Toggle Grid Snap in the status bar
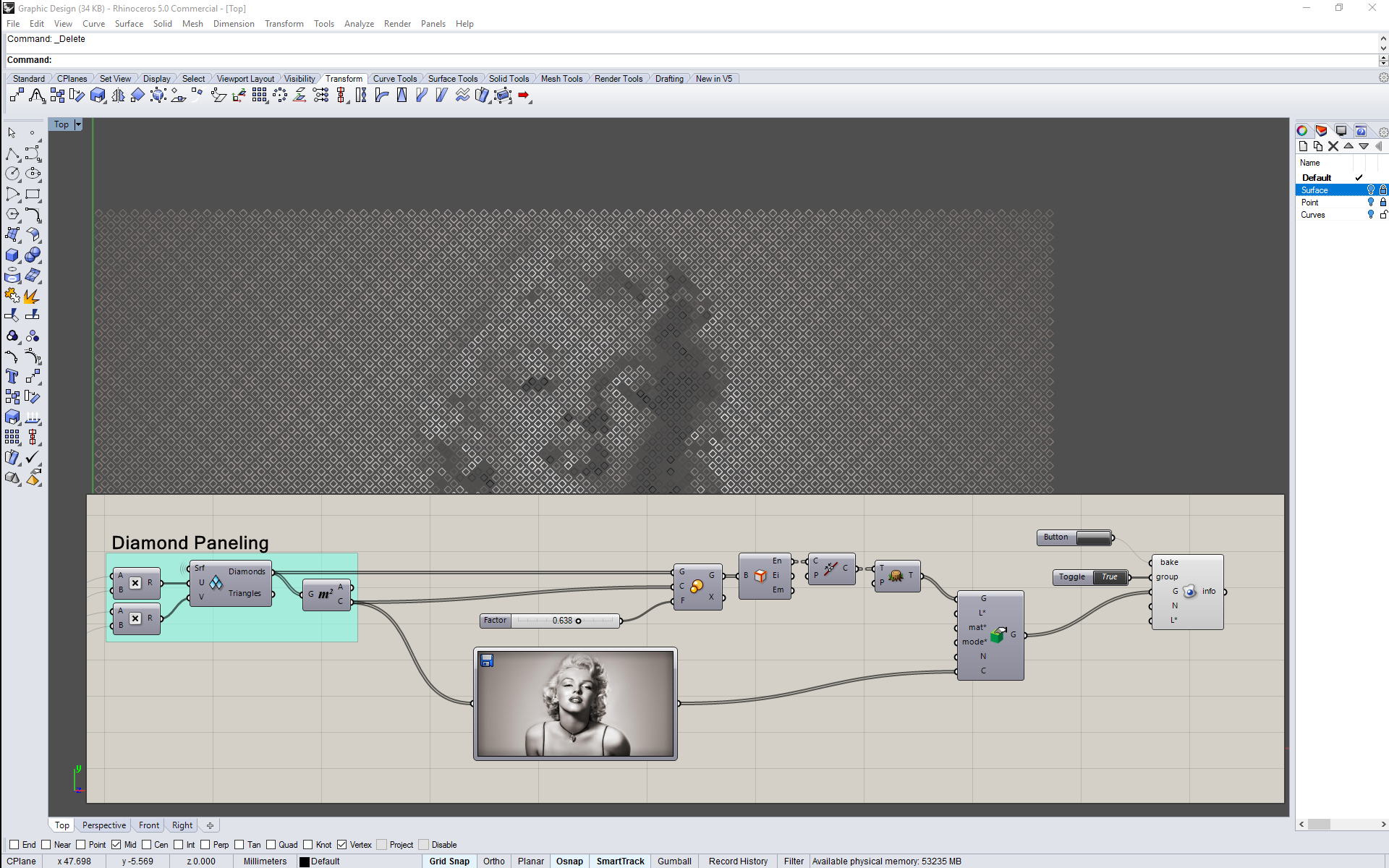1389x868 pixels. pos(449,861)
